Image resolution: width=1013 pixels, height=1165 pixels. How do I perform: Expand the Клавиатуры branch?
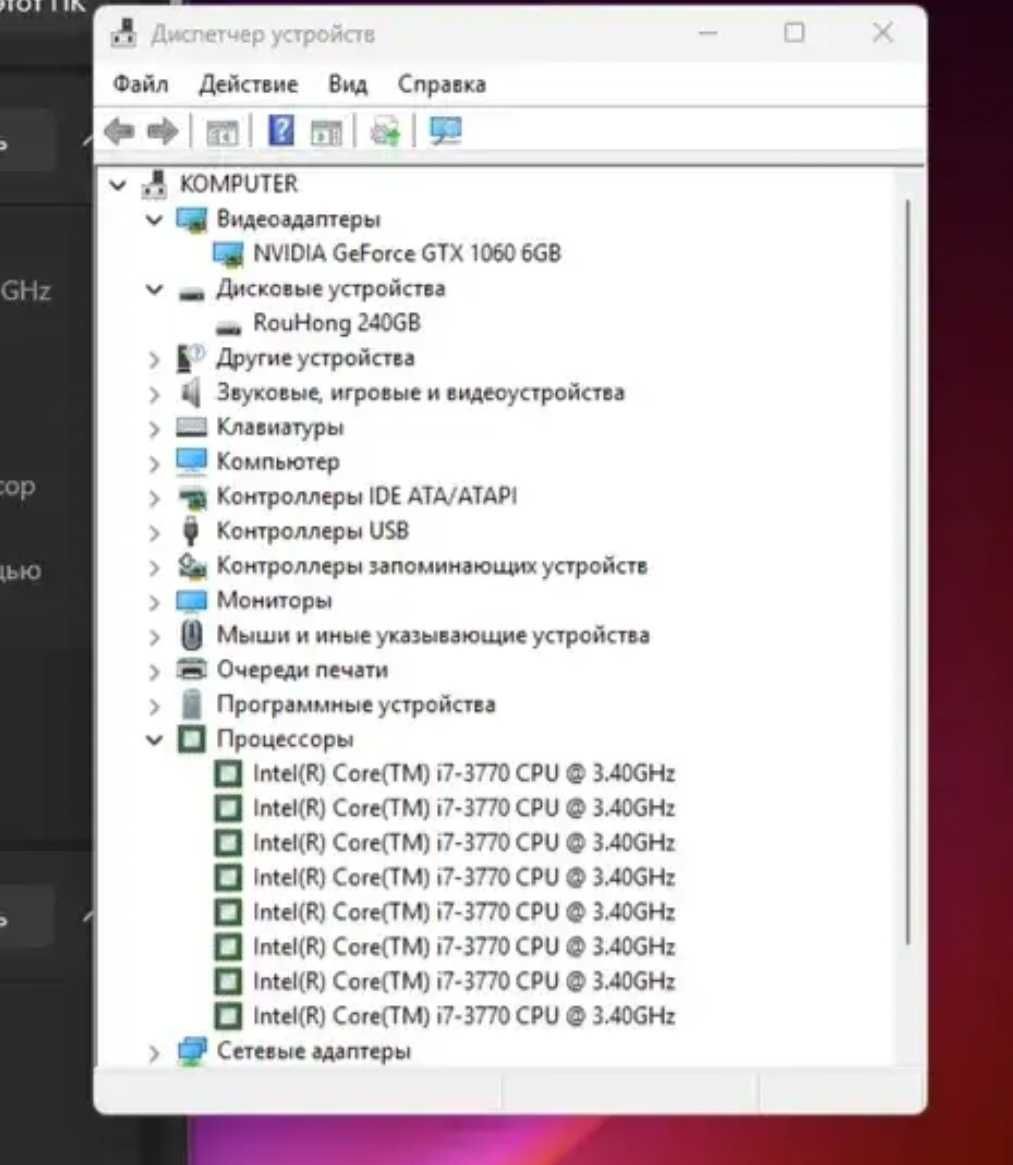[x=154, y=429]
